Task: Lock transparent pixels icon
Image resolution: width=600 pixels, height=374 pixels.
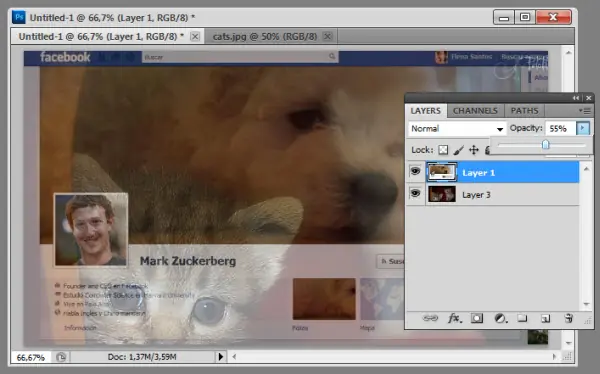Action: pyautogui.click(x=443, y=150)
